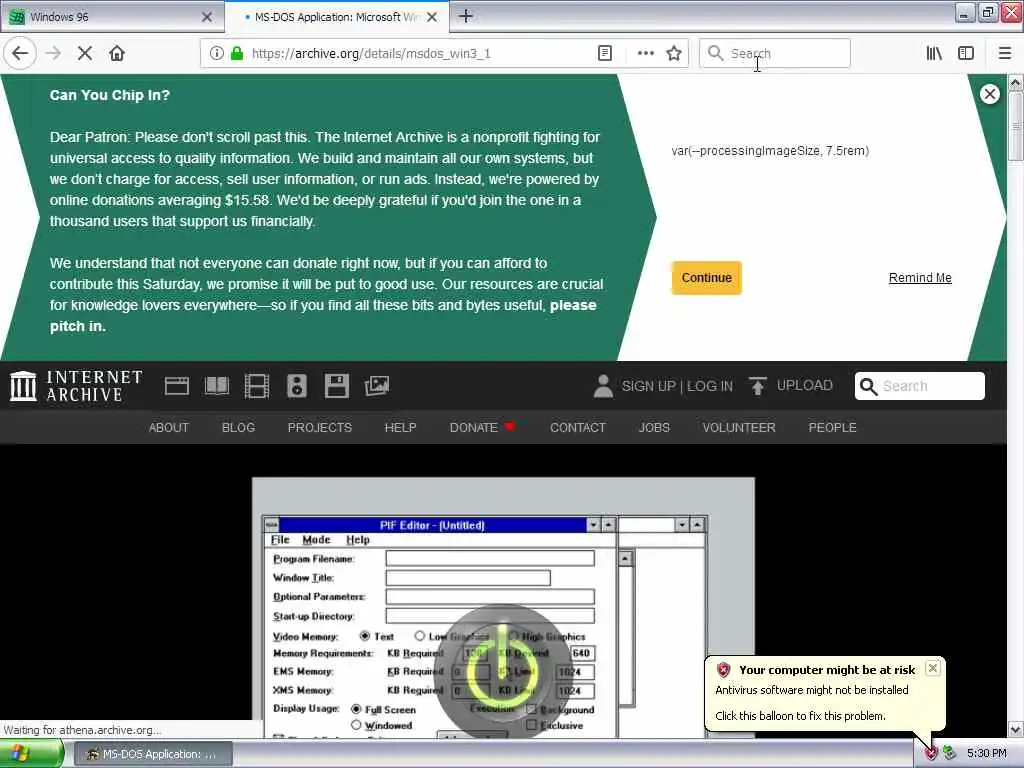Open the HELP item in Archive nav
1024x768 pixels.
tap(400, 427)
